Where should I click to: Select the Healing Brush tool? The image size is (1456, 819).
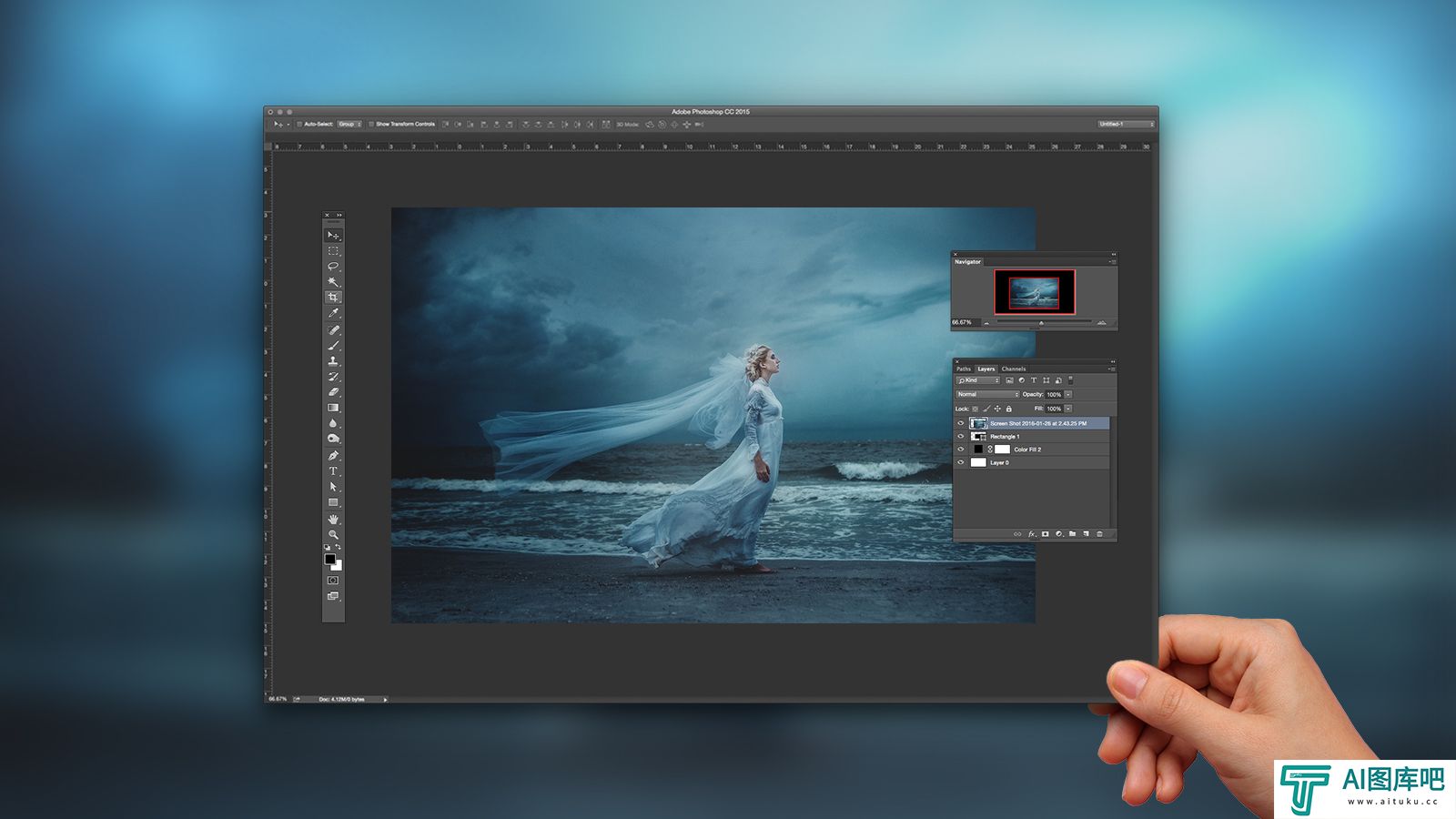click(333, 329)
